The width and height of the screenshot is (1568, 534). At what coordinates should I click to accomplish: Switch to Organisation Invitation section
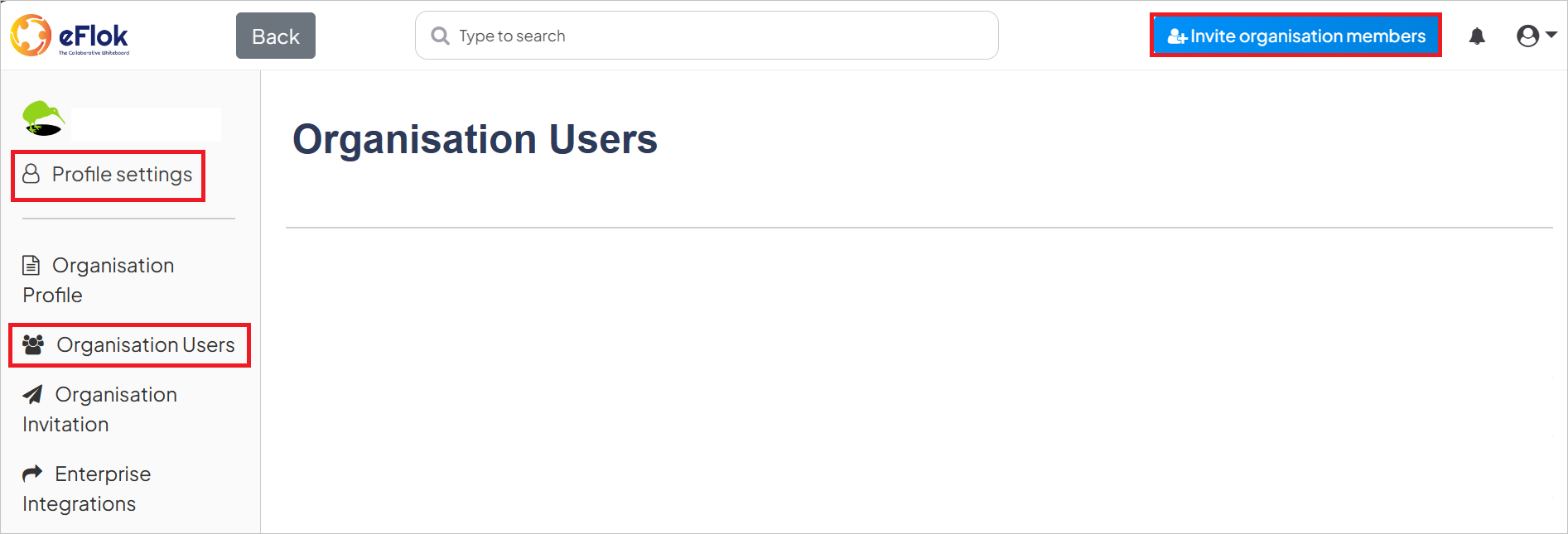(99, 409)
